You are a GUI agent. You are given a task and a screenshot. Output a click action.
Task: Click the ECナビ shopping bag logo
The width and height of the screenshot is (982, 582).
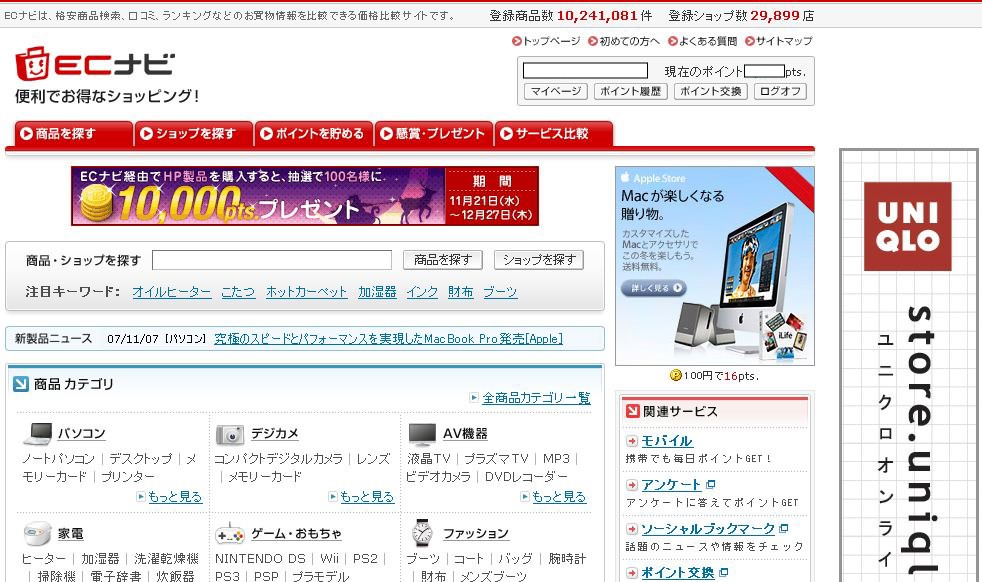click(33, 64)
